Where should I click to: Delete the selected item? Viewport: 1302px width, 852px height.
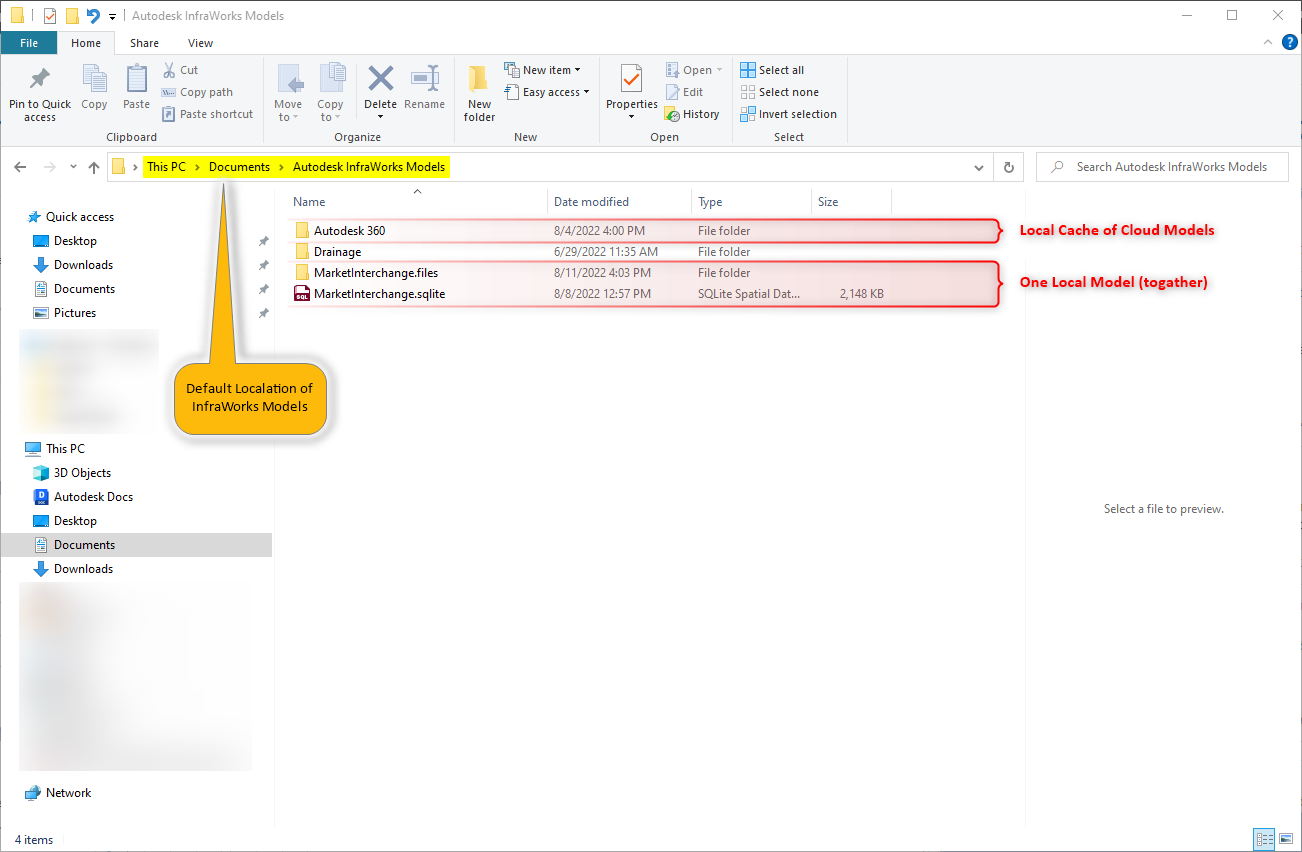[380, 92]
